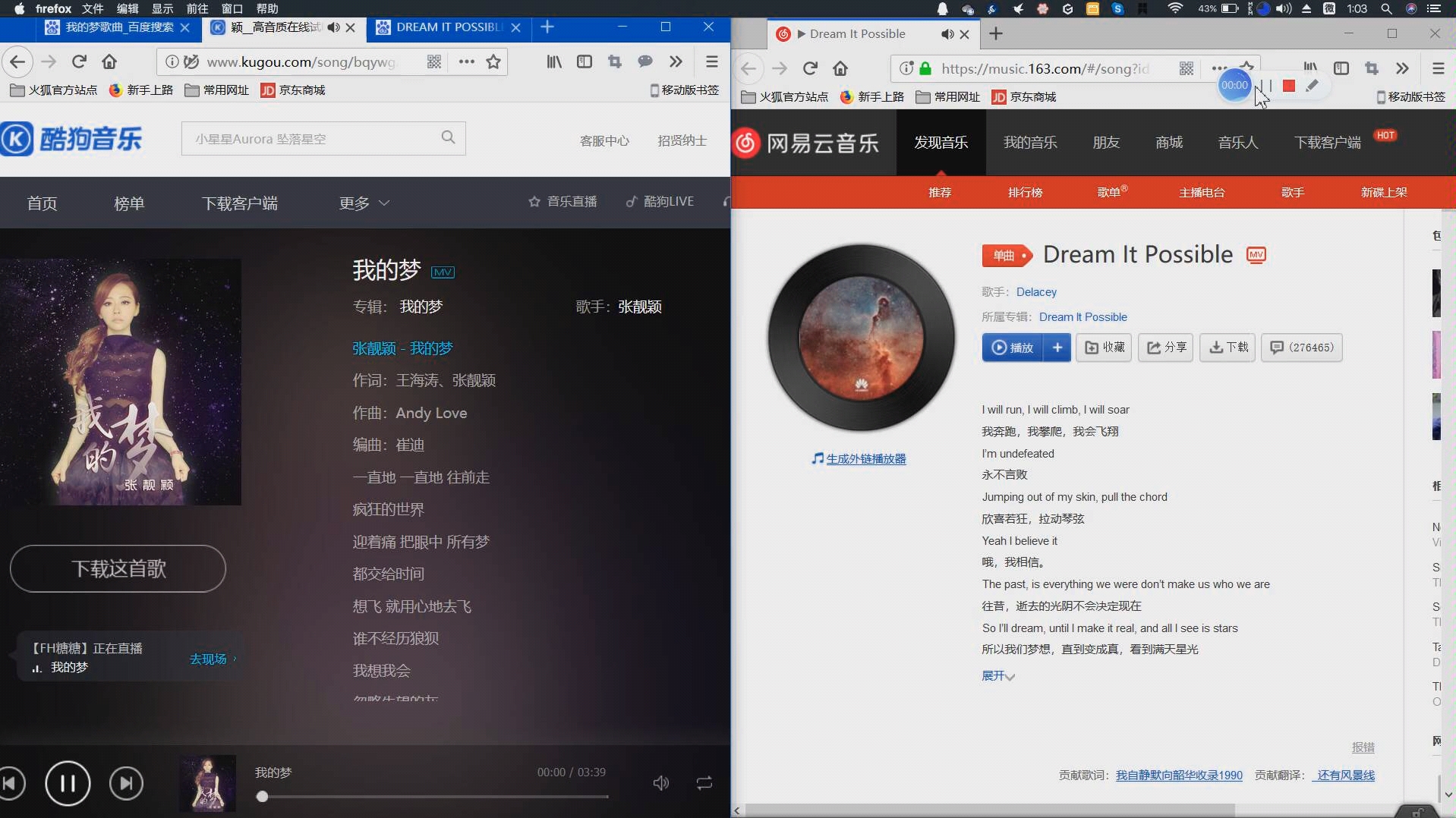Open hamburger menu in left Firefox window
The image size is (1456, 818).
tap(711, 61)
